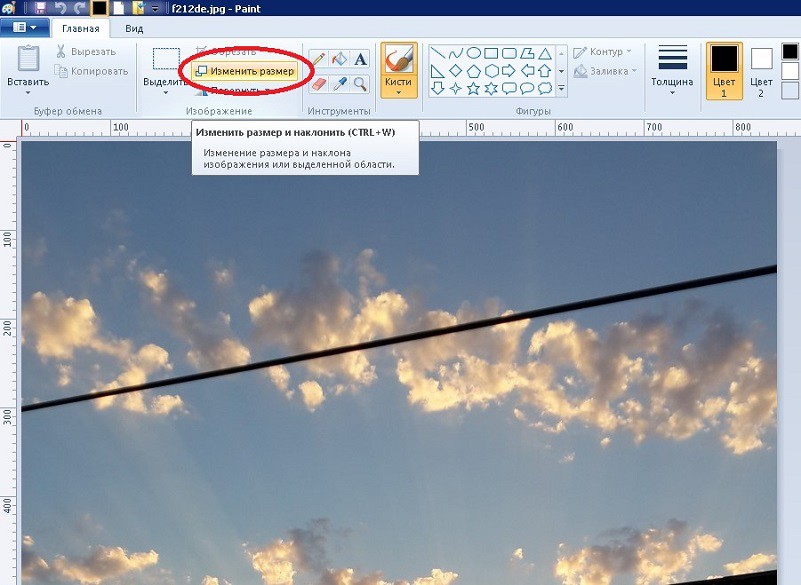Open the Paint file menu button
The image size is (801, 585).
pos(24,28)
